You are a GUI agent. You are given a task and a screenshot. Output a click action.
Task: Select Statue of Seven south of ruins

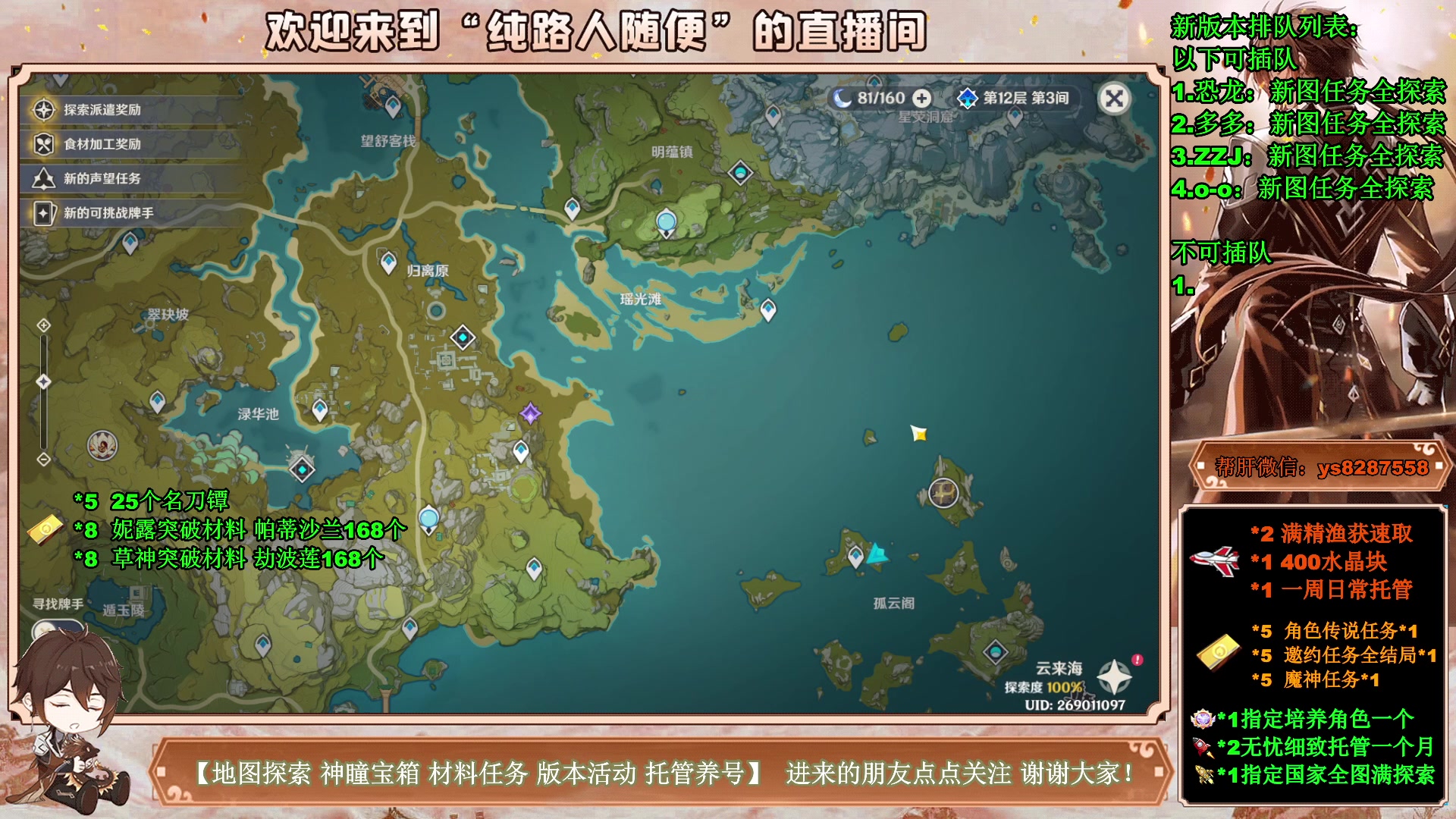(x=428, y=520)
